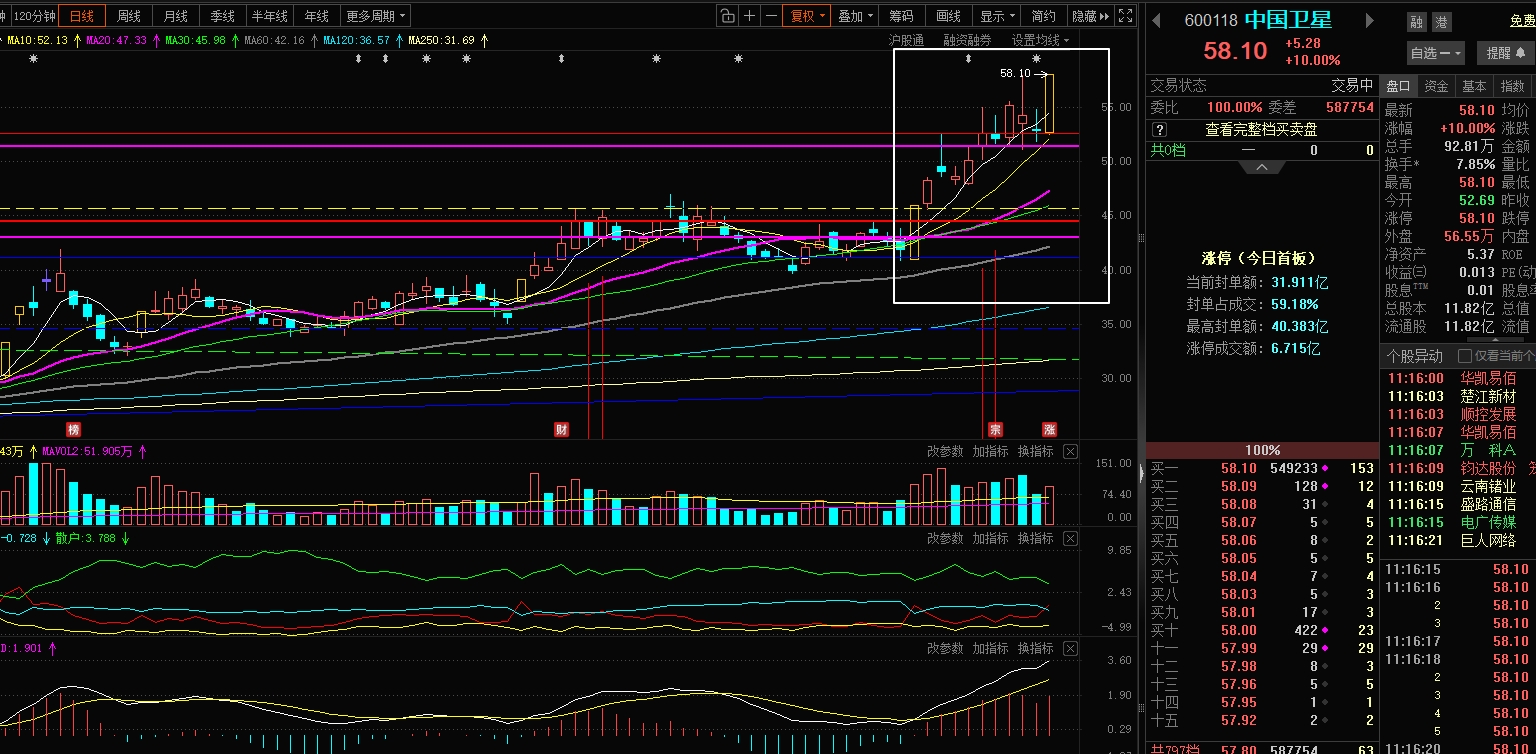The image size is (1536, 754).
Task: Open the 指数 tab
Action: click(x=1512, y=86)
